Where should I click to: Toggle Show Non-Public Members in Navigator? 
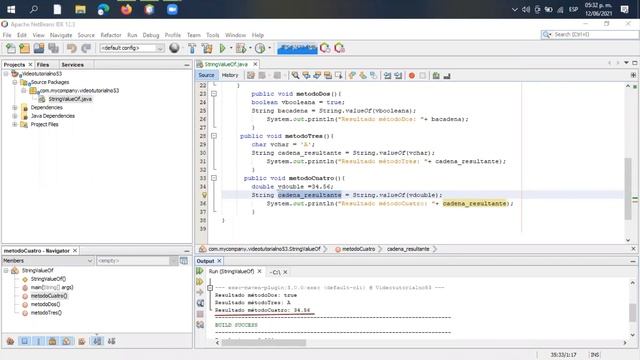(52, 341)
